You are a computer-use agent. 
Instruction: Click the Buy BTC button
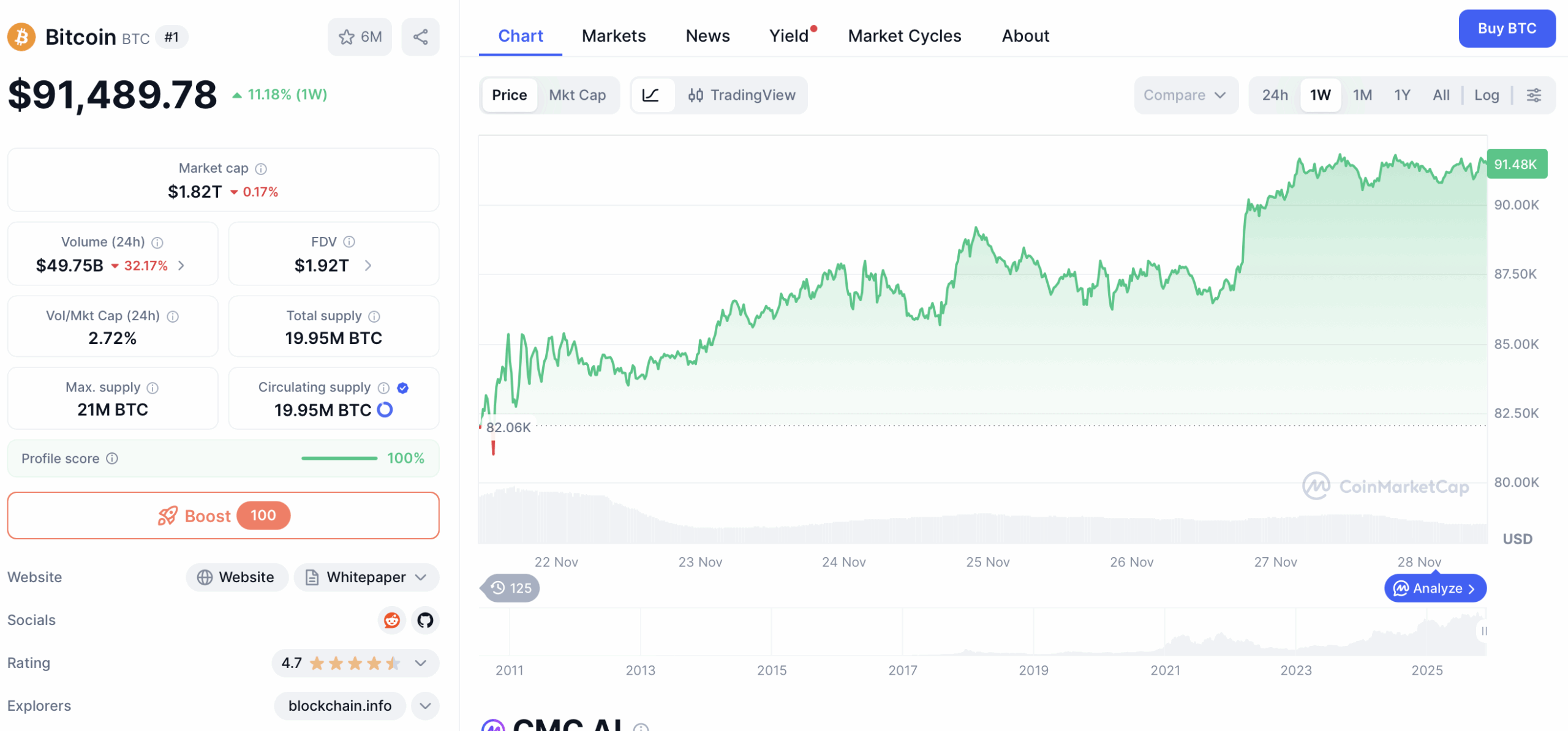1506,28
